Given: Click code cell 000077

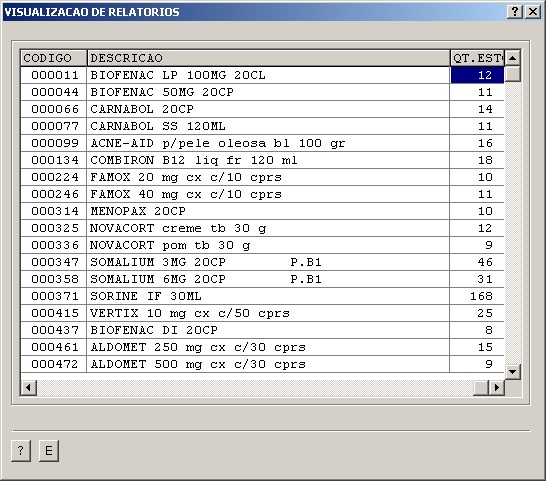Looking at the screenshot, I should coord(54,126).
